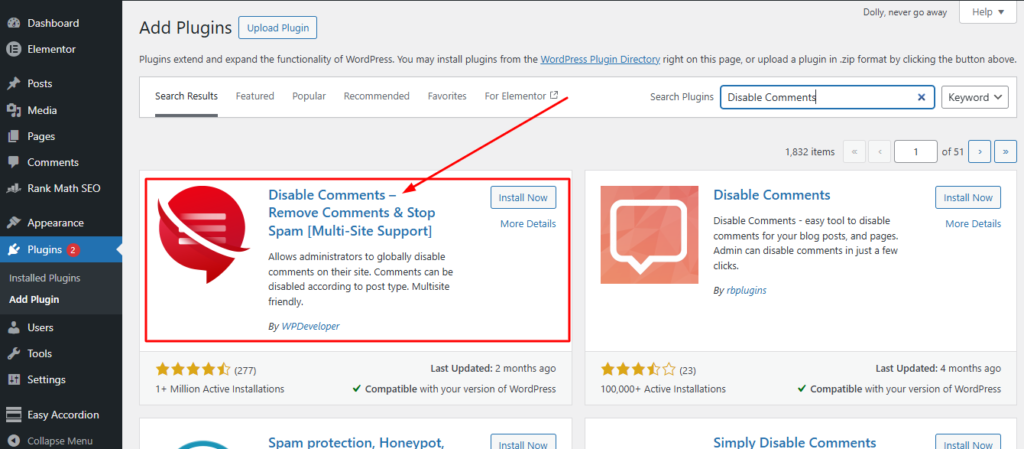This screenshot has height=449, width=1024.
Task: Click the Elementor sidebar icon
Action: click(x=13, y=49)
